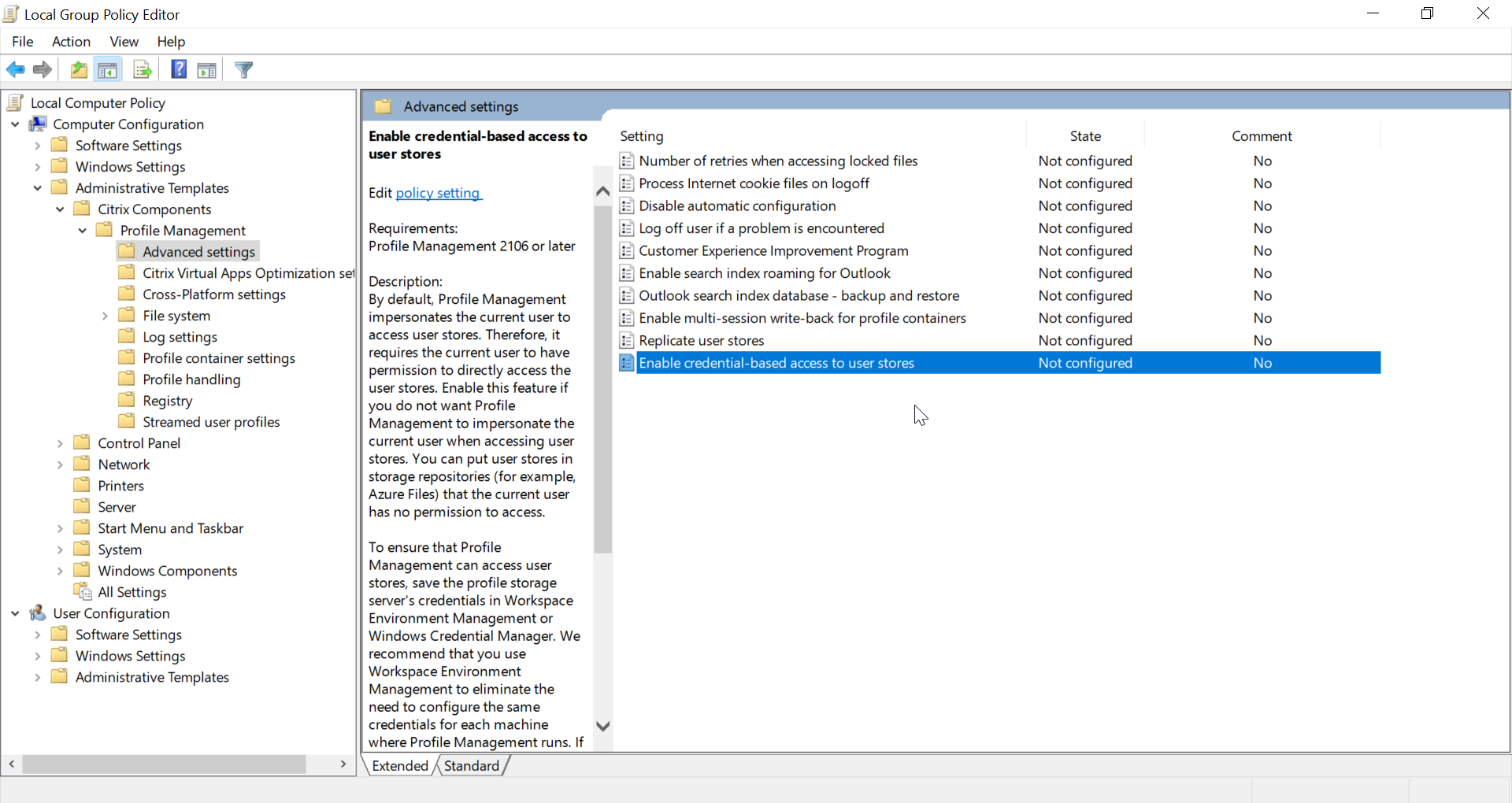This screenshot has height=803, width=1512.
Task: Click description pane scroll up arrow
Action: coord(602,191)
